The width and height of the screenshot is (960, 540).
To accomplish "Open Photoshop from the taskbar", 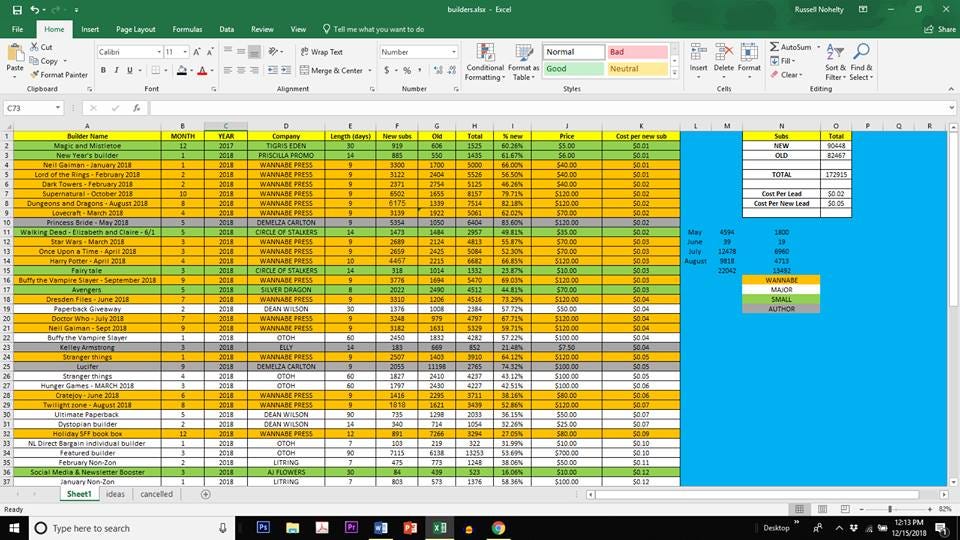I will click(263, 528).
